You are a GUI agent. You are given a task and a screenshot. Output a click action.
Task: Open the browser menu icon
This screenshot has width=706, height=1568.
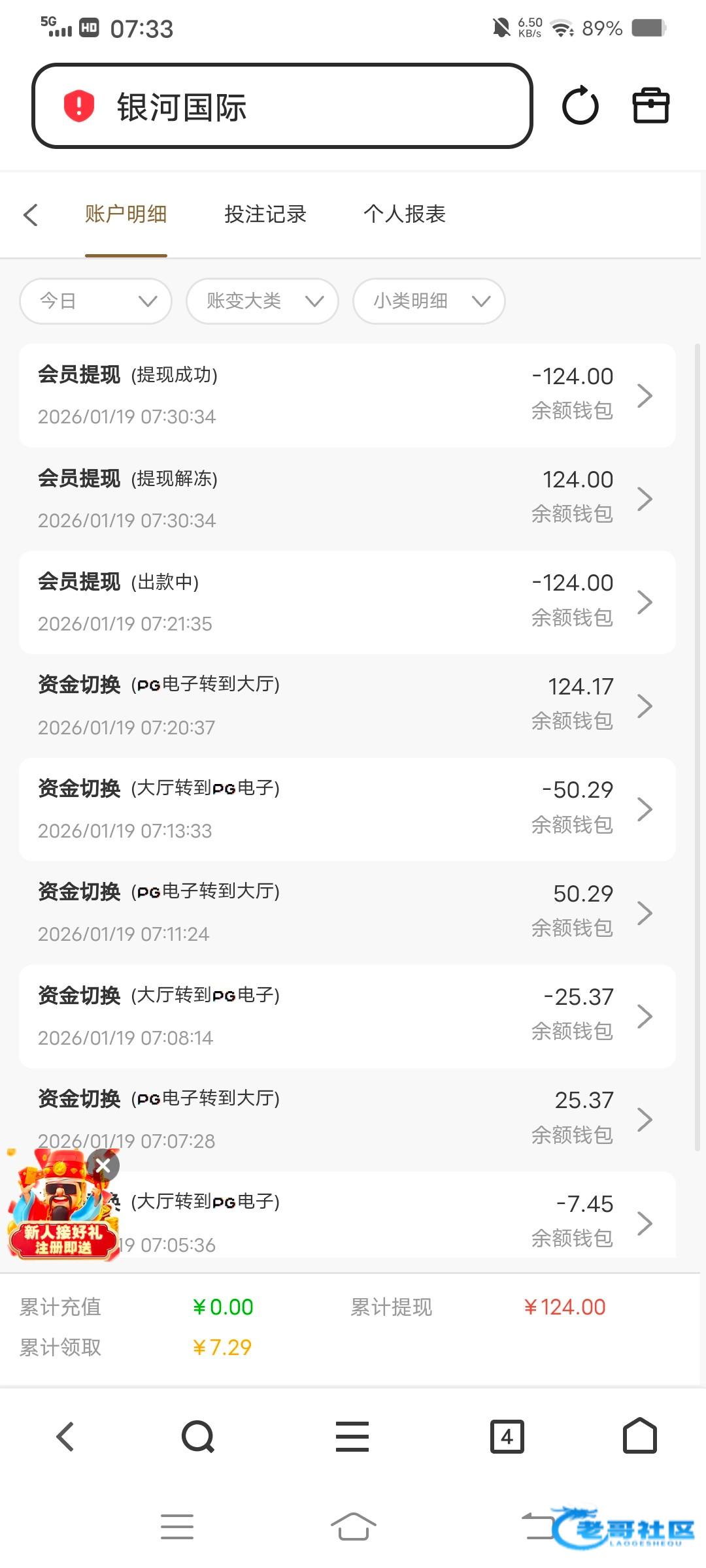pyautogui.click(x=352, y=1437)
